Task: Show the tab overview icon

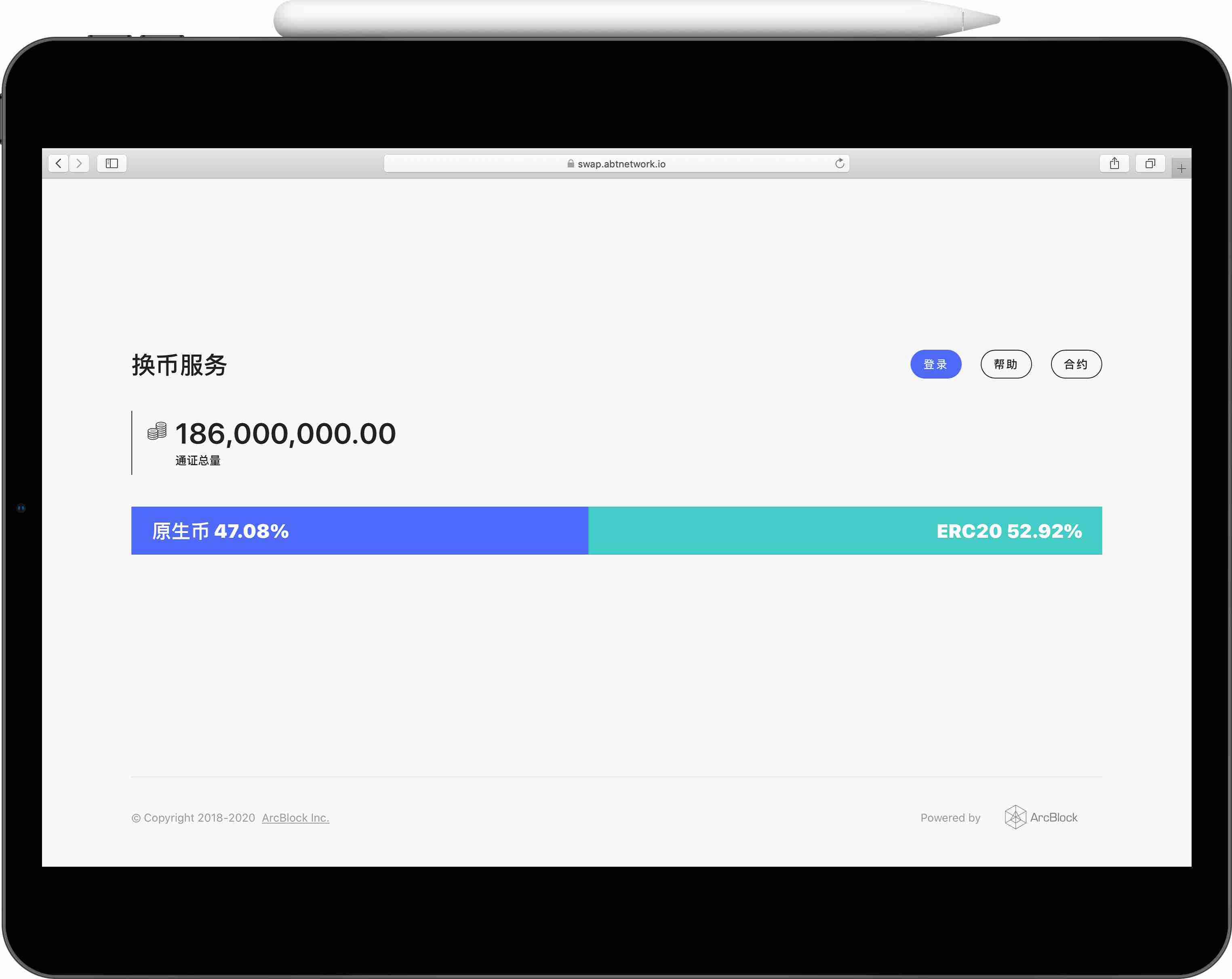Action: click(1150, 163)
